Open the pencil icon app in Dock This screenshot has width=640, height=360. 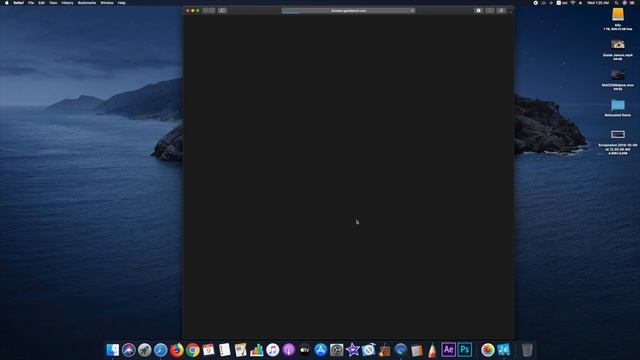coord(432,350)
